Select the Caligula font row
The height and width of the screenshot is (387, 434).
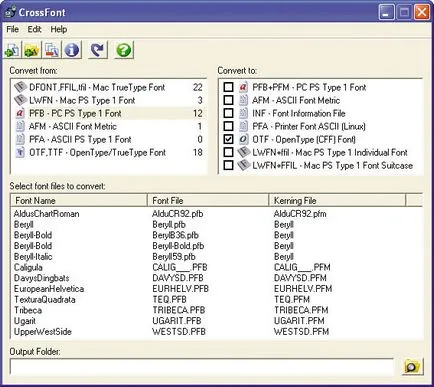(x=28, y=267)
